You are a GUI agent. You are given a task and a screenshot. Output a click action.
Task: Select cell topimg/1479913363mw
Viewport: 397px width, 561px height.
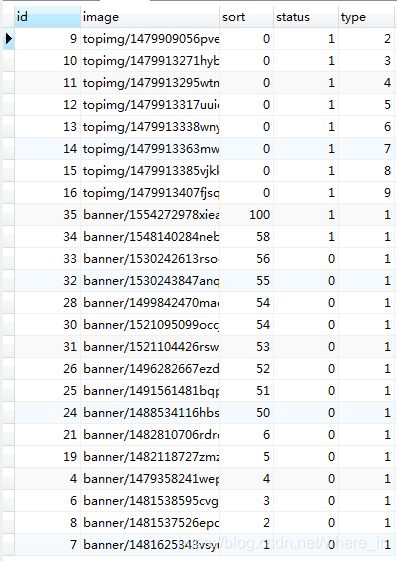150,149
